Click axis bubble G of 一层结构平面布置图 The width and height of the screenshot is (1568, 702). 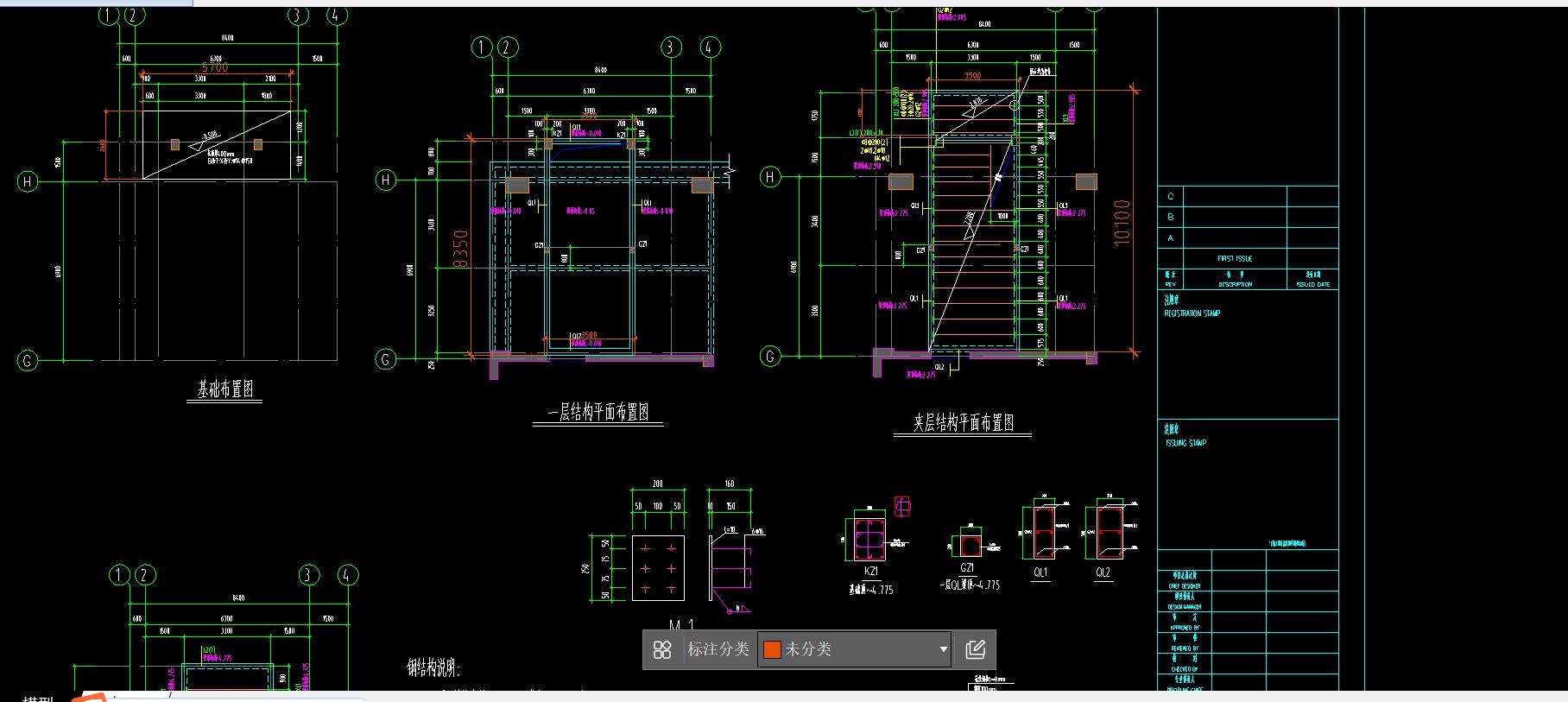point(386,359)
